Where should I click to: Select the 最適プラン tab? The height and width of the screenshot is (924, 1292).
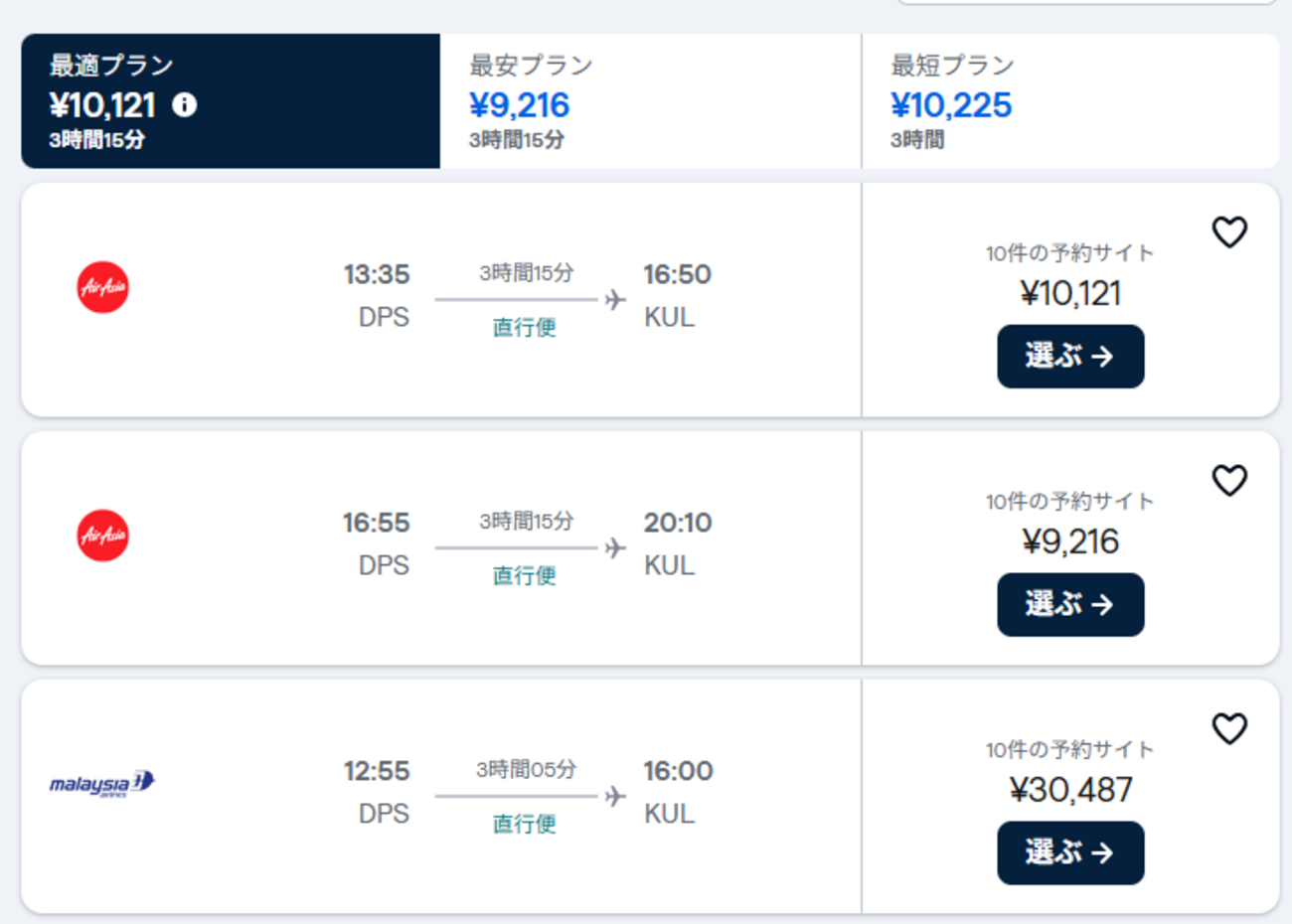point(231,101)
